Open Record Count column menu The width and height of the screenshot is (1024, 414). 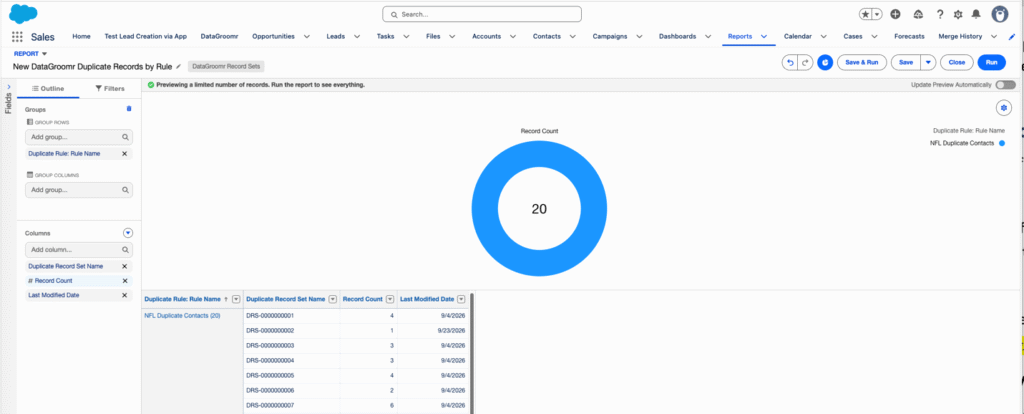click(x=390, y=299)
